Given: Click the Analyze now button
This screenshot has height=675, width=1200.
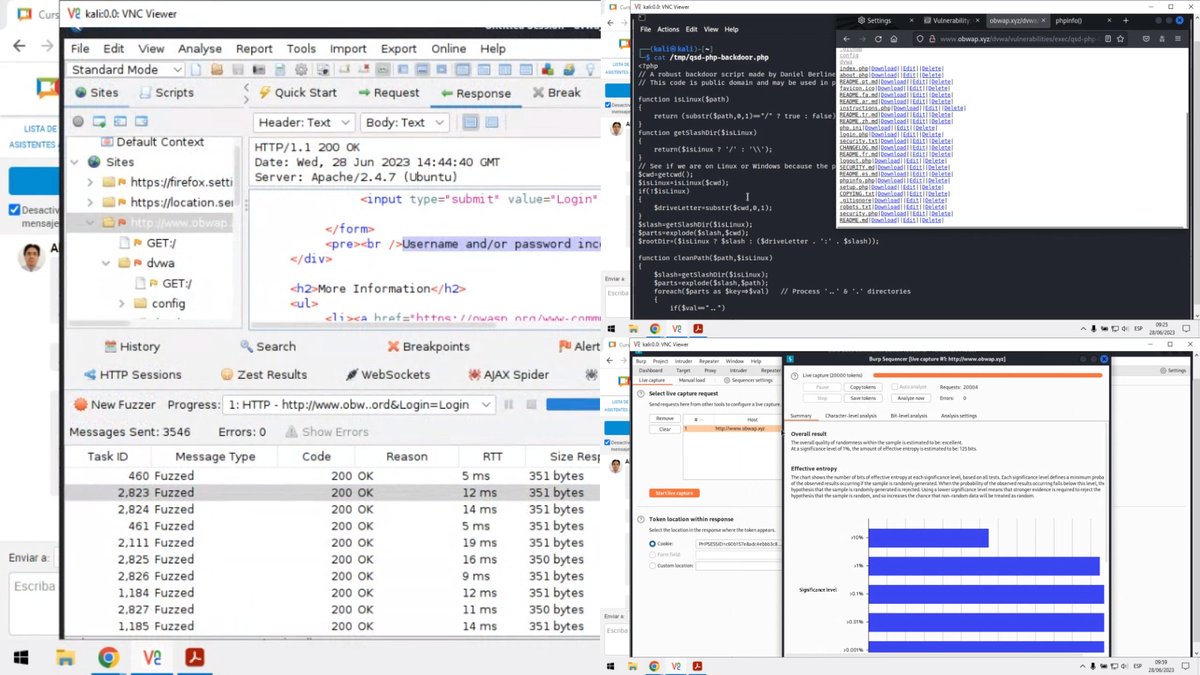Looking at the screenshot, I should [x=911, y=398].
